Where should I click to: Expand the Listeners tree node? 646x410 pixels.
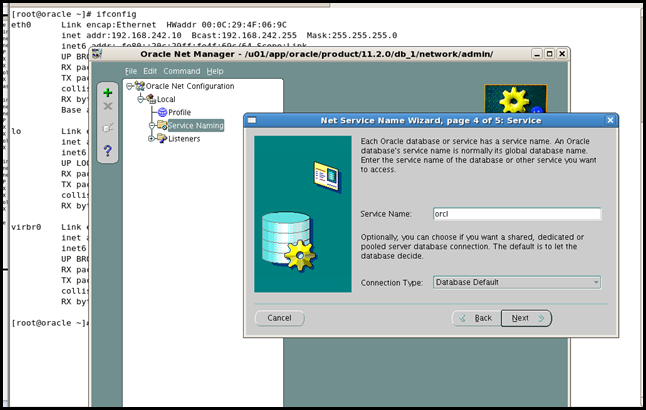[x=151, y=139]
